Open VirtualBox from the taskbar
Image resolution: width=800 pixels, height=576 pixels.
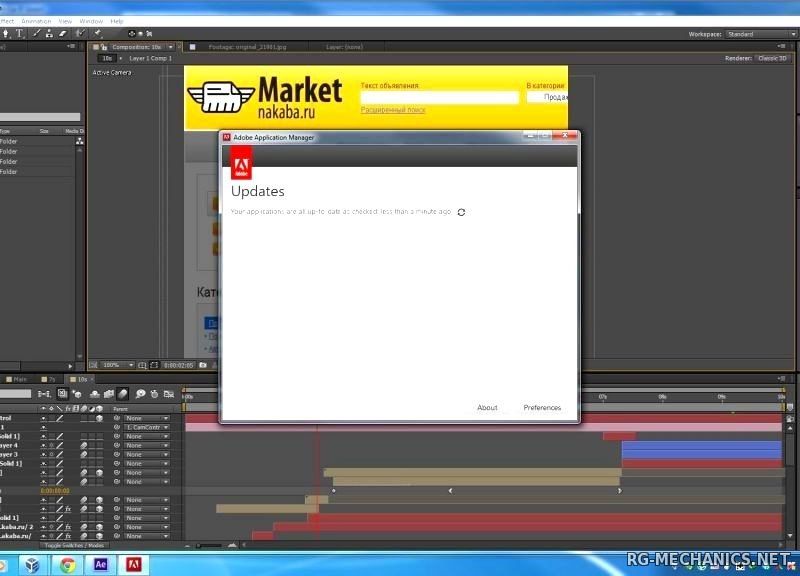click(32, 565)
